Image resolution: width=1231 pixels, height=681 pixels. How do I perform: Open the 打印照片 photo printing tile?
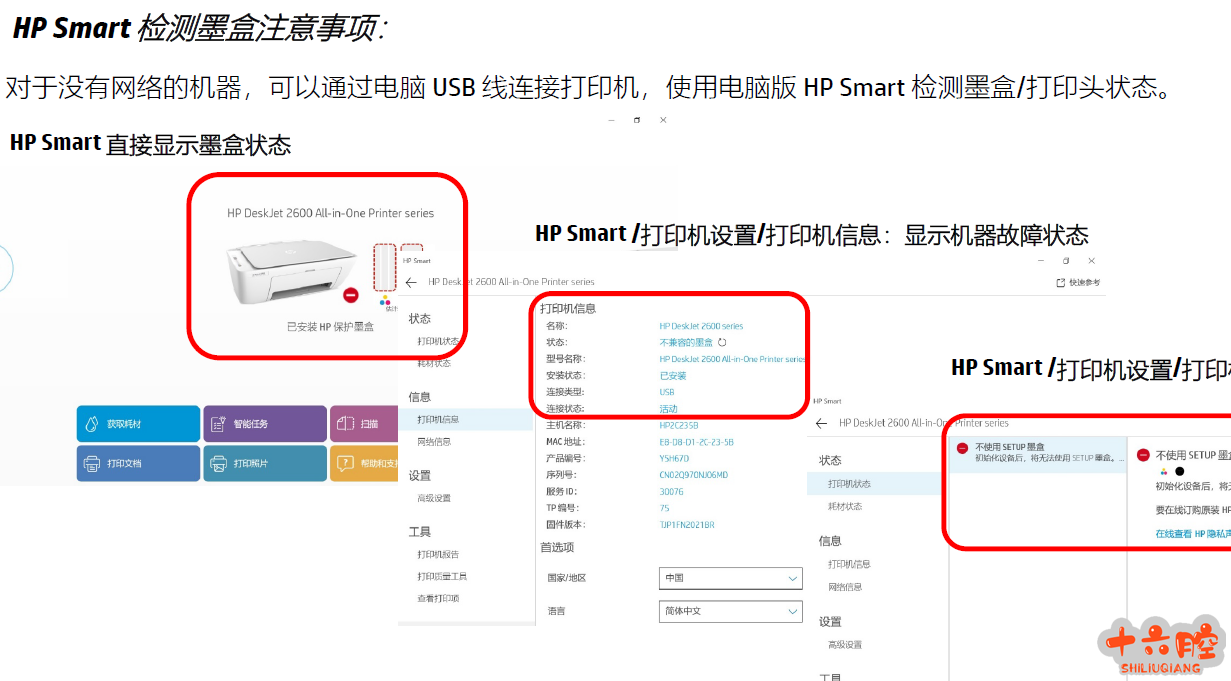tap(264, 464)
